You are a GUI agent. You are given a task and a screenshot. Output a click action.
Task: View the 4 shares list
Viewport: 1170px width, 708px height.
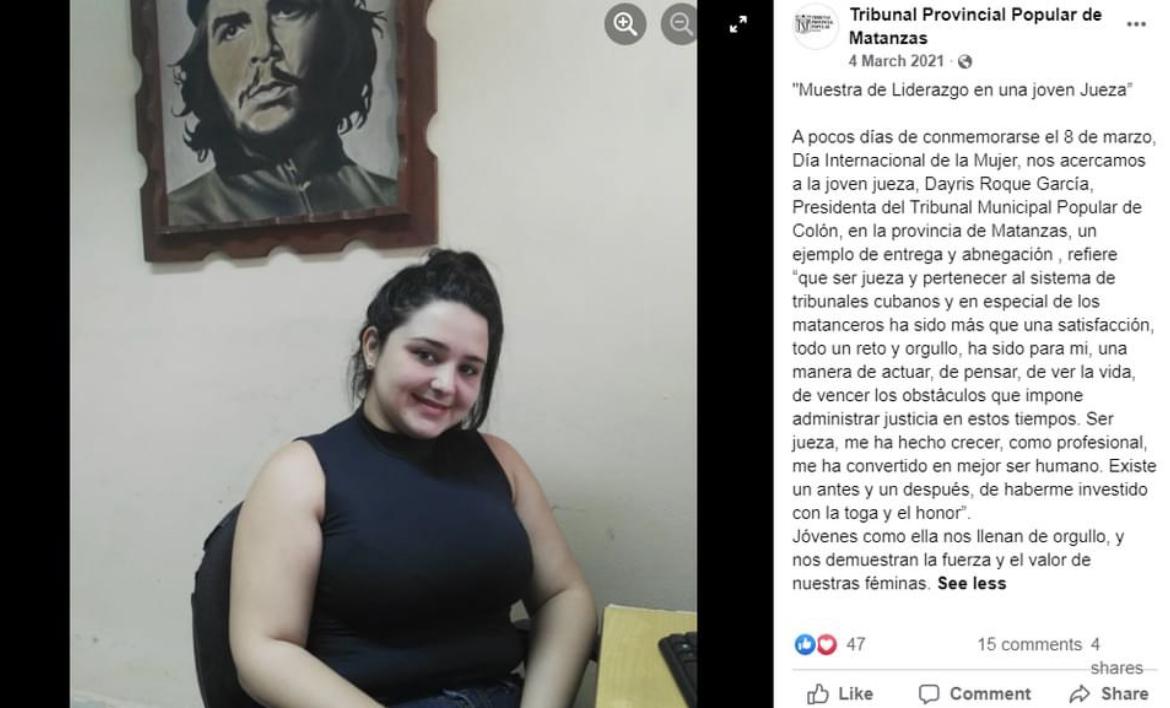[1116, 656]
